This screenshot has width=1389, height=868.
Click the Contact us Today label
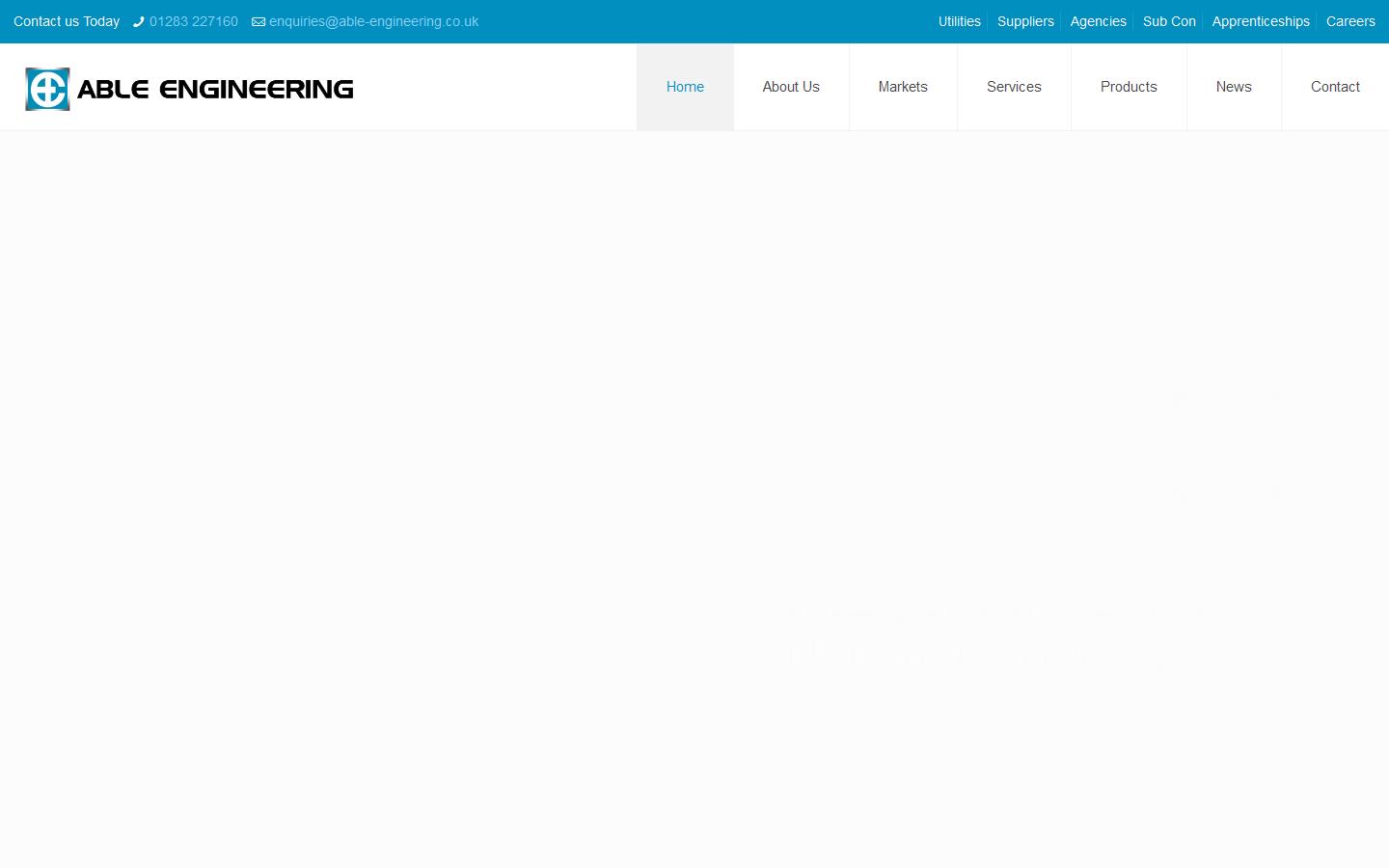(x=66, y=21)
